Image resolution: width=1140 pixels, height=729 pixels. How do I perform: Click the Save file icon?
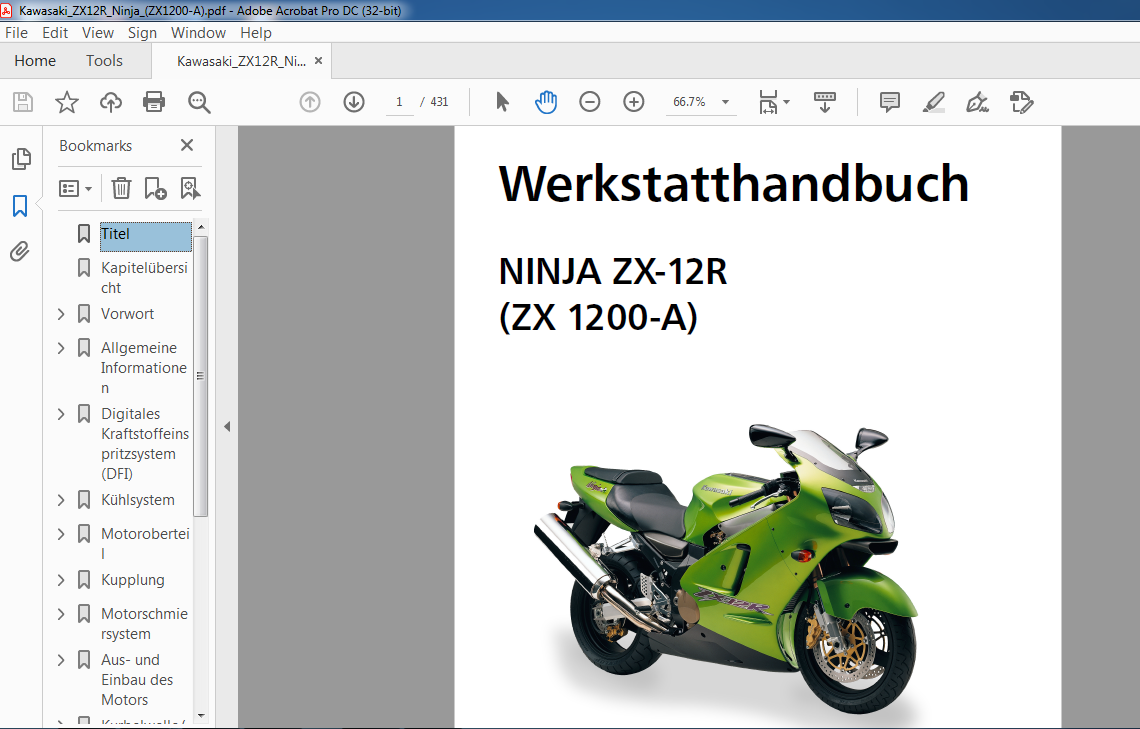point(23,102)
